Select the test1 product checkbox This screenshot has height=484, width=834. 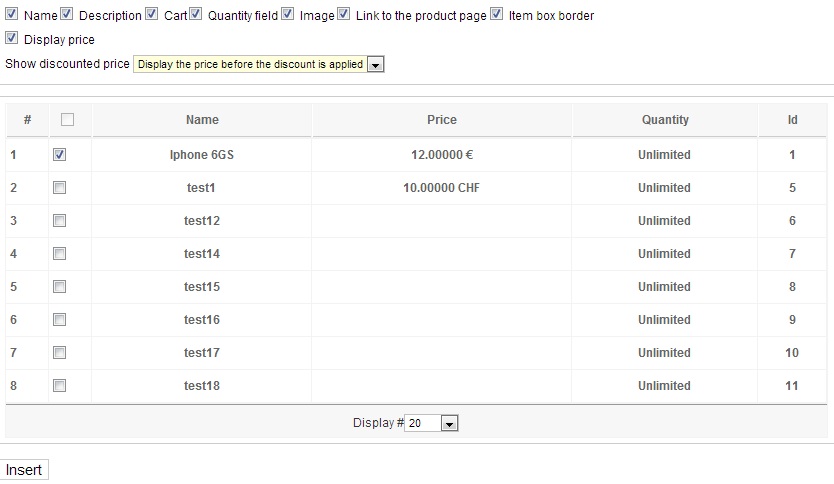pos(60,188)
